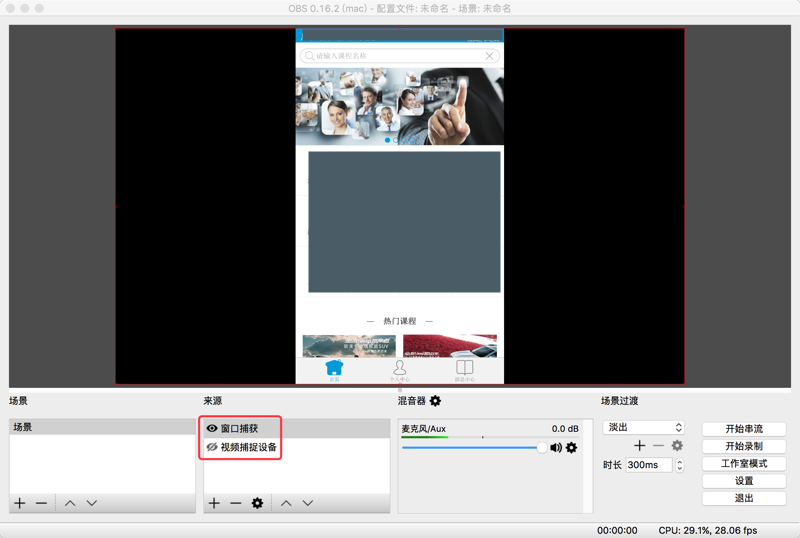800x538 pixels.
Task: Click the search magnifier icon in preview
Action: (x=309, y=56)
